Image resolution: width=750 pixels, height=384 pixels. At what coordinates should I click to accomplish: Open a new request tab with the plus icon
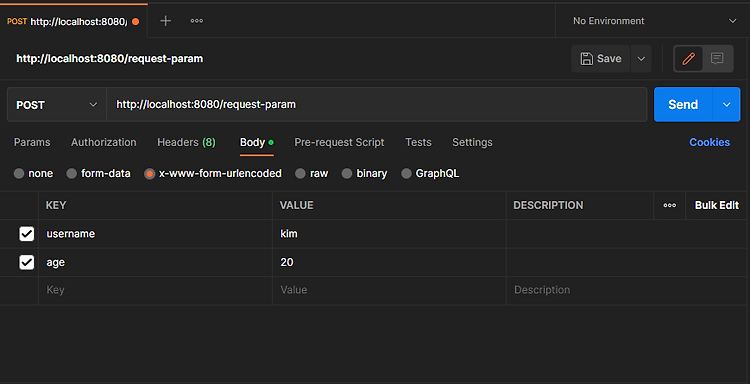pyautogui.click(x=165, y=21)
